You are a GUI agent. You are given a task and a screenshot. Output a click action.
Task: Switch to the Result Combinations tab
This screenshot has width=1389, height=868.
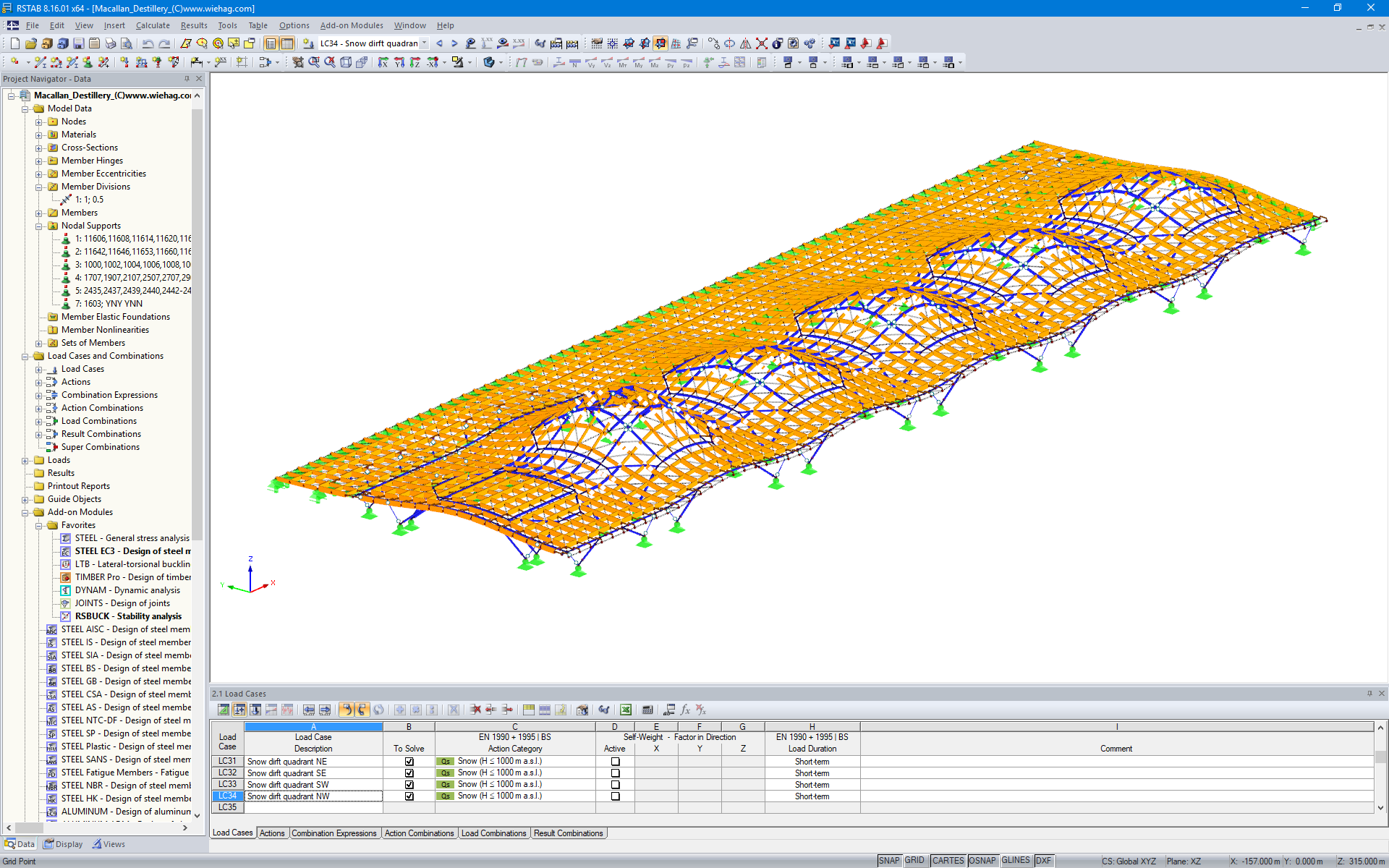point(569,833)
